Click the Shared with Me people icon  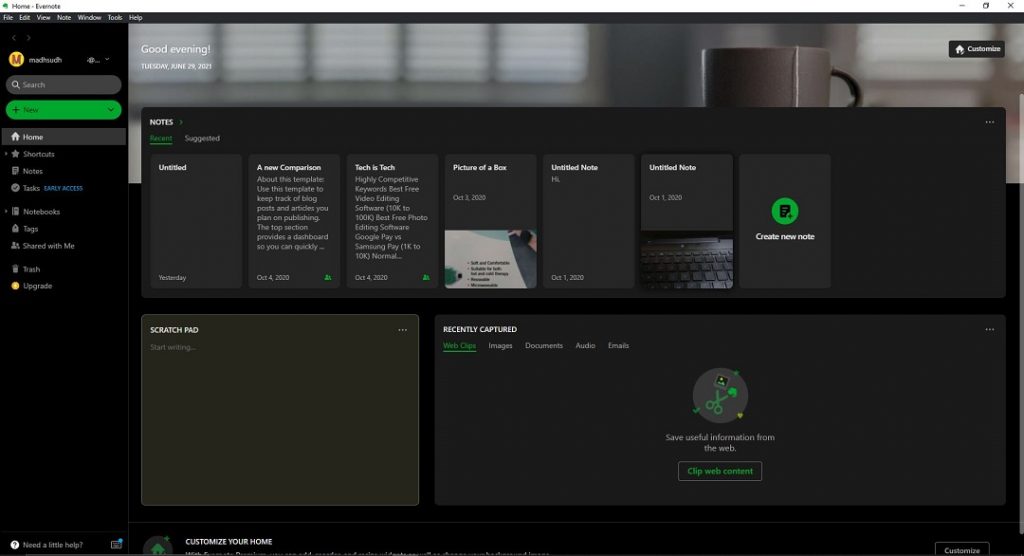pos(16,246)
